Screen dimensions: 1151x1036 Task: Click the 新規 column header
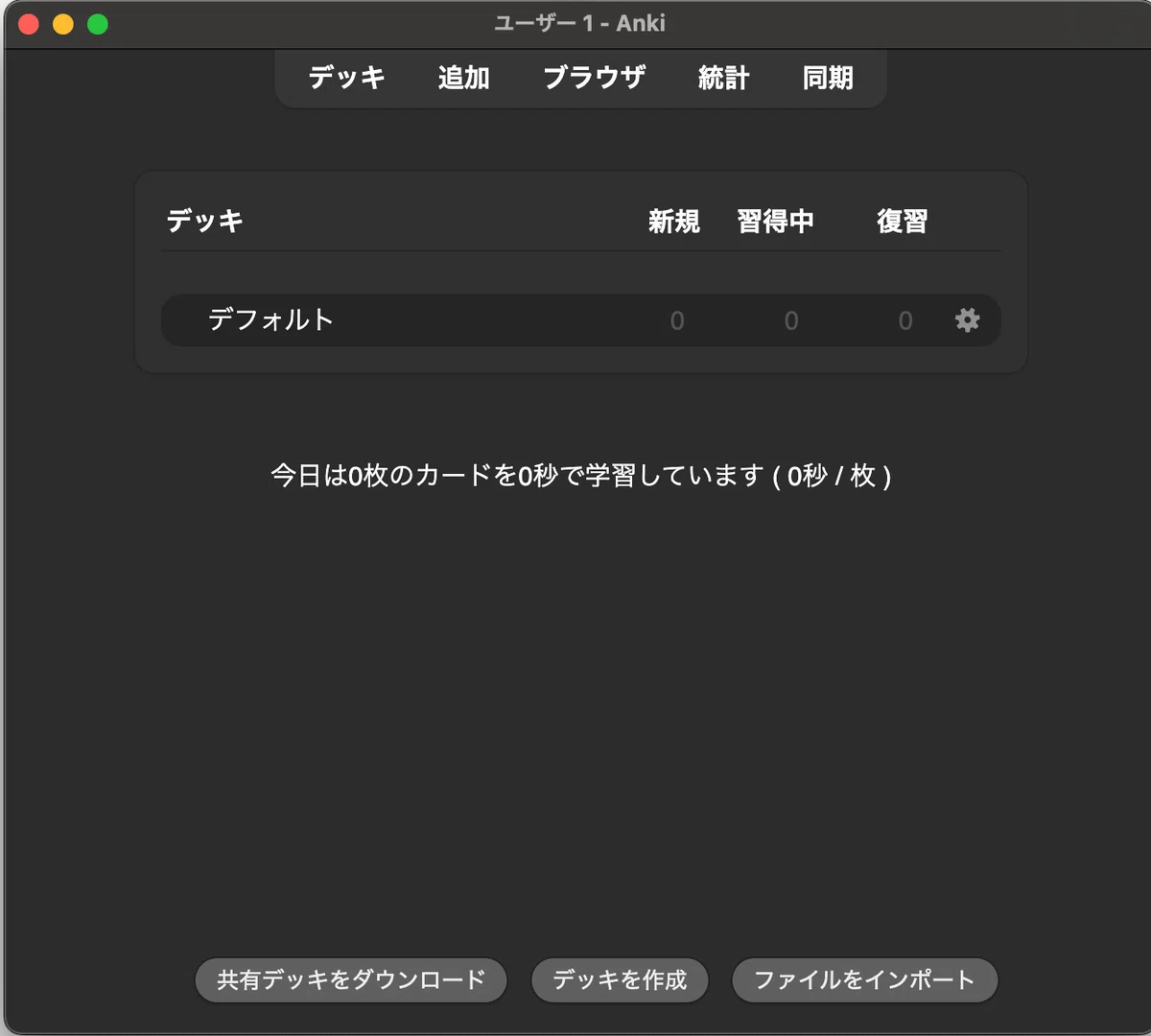click(674, 222)
